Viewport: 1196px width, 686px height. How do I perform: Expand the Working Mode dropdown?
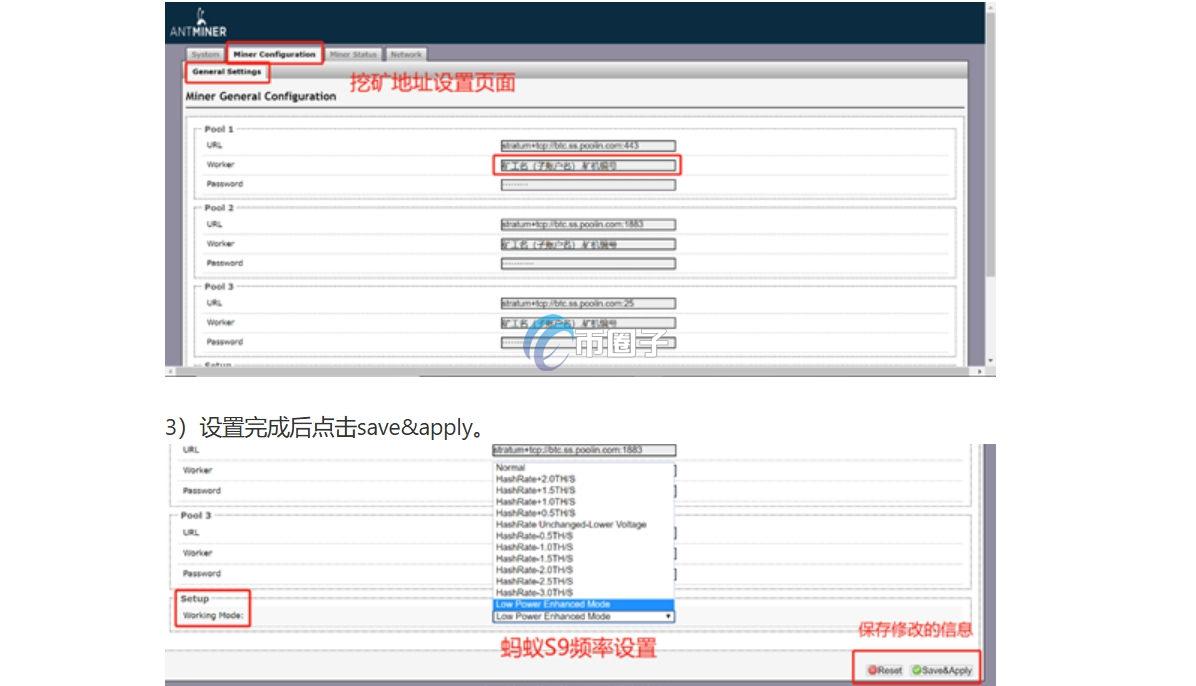tap(584, 617)
